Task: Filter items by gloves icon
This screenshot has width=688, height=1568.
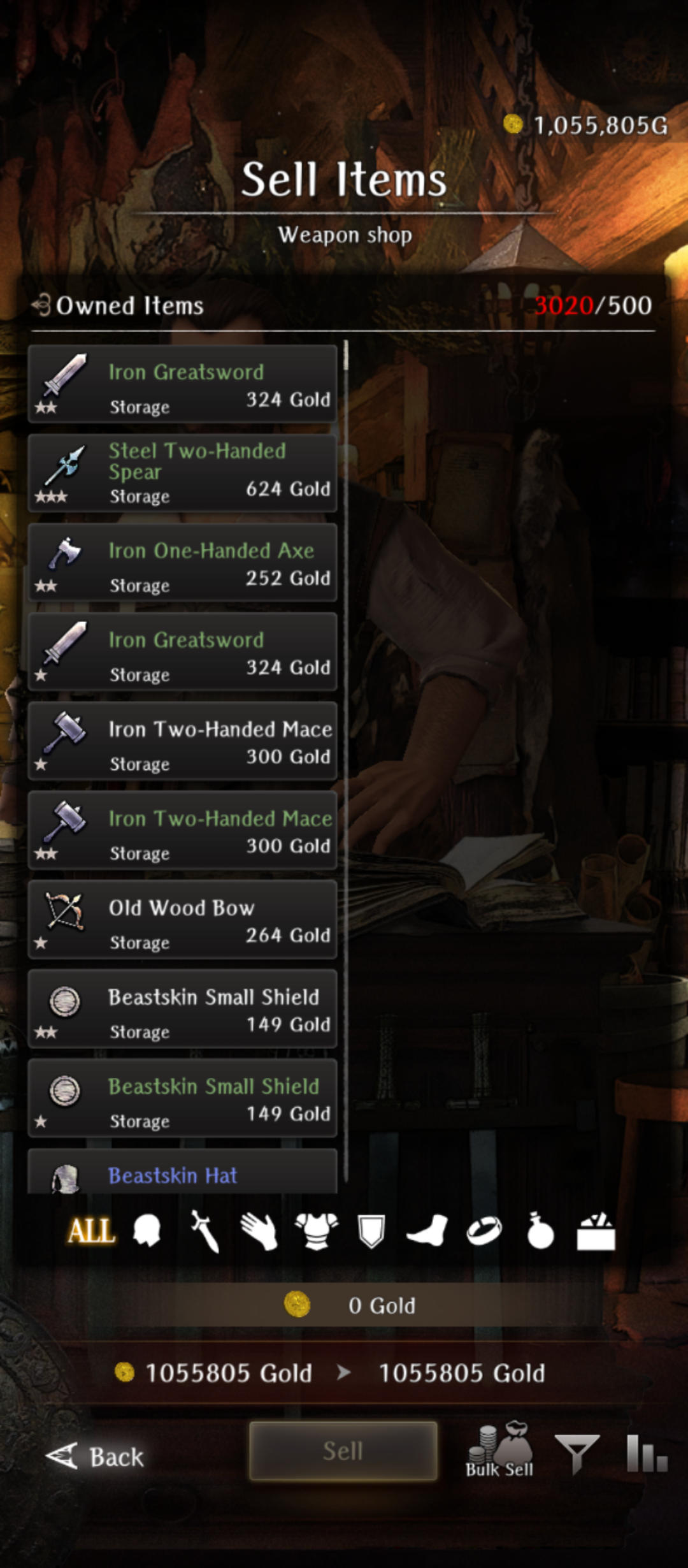Action: click(x=259, y=1230)
